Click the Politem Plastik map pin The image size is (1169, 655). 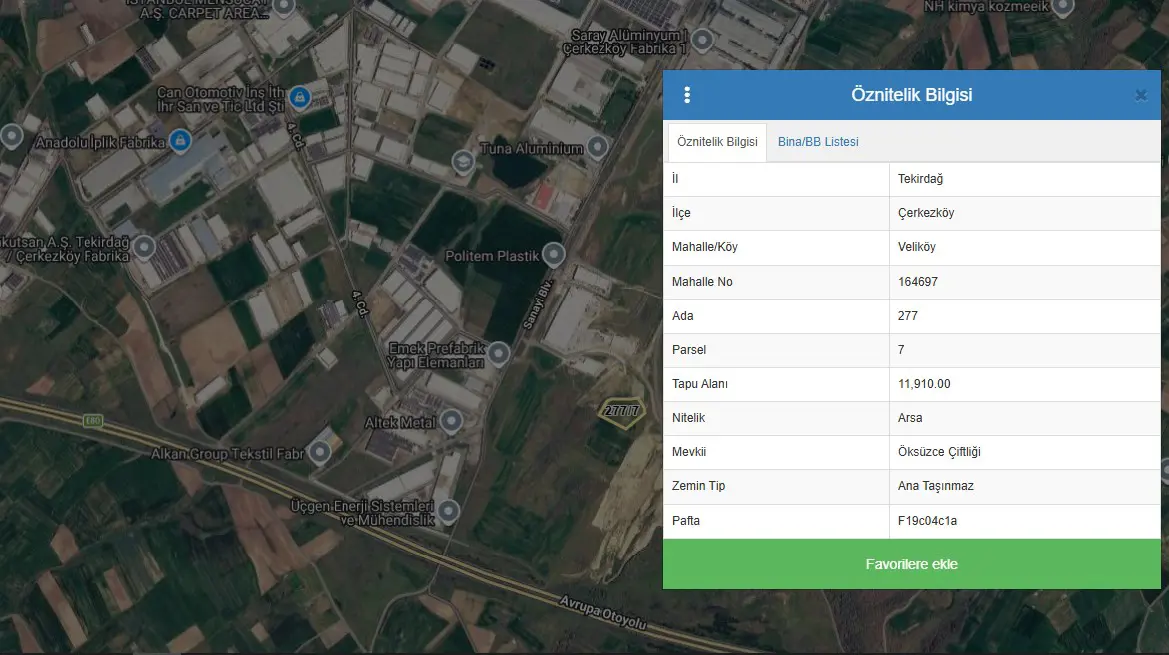553,255
